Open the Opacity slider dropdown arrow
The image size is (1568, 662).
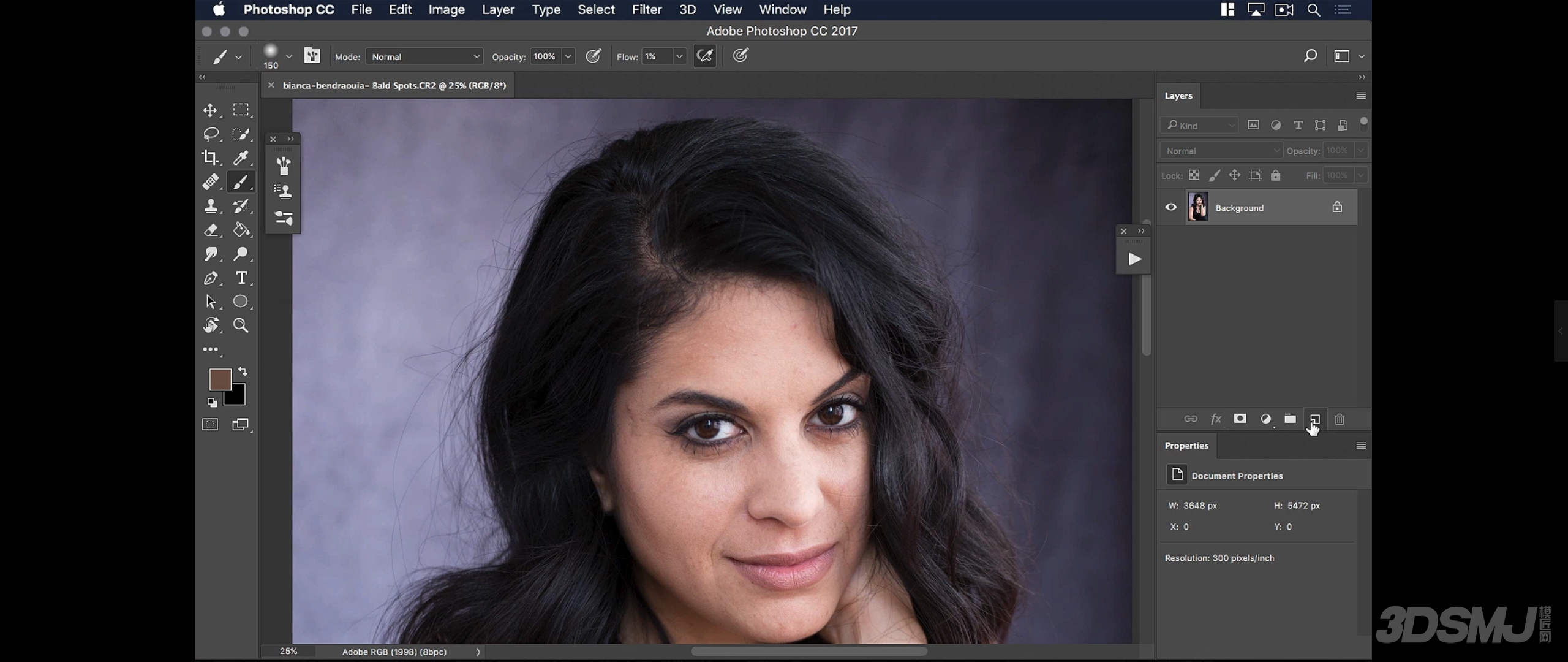(568, 56)
